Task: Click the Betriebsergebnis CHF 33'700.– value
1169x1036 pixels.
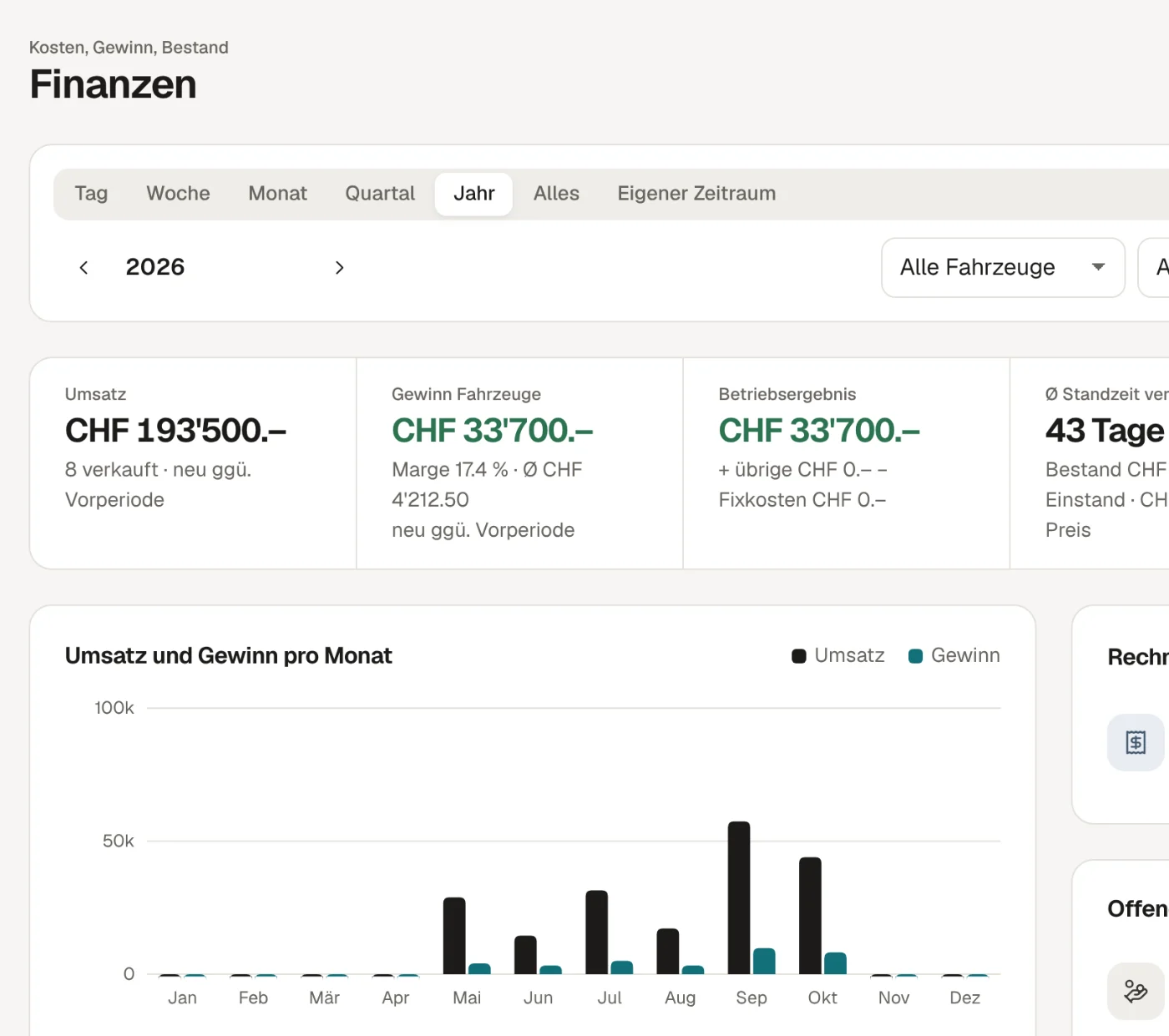Action: (819, 431)
